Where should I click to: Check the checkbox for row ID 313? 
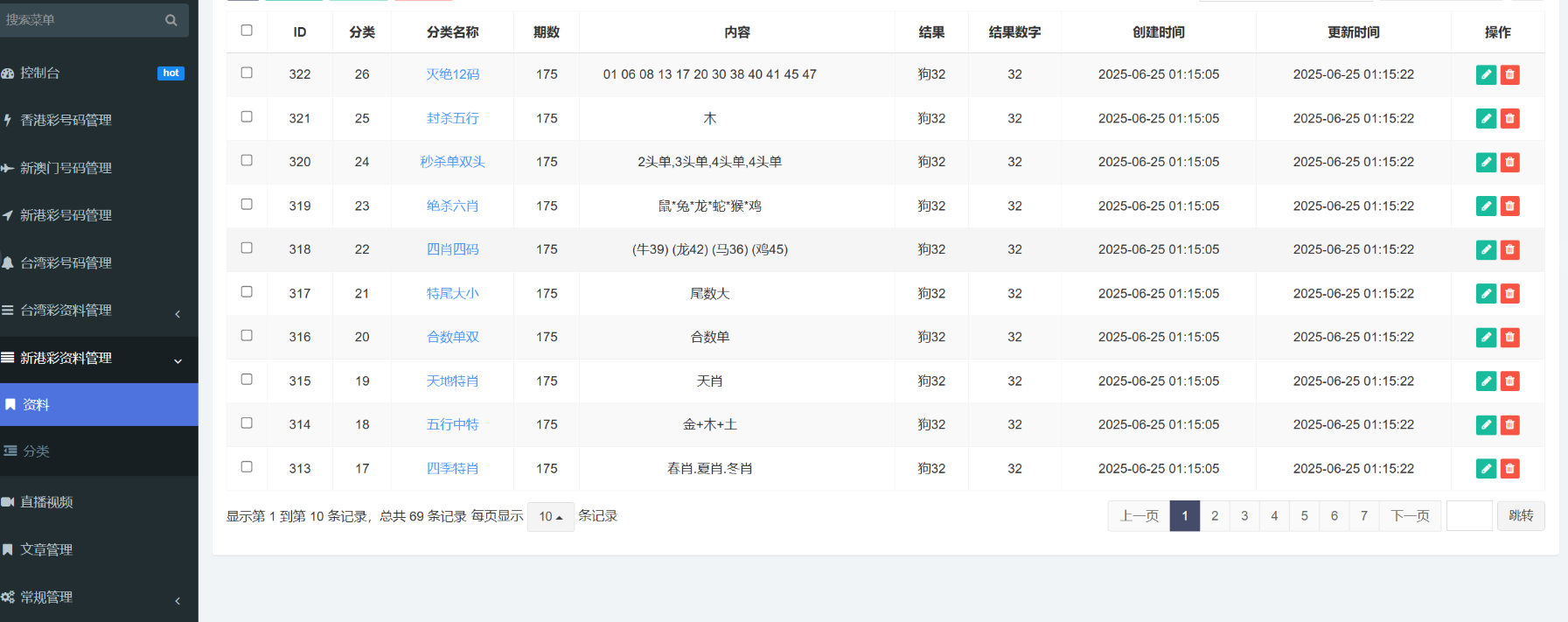[x=247, y=466]
